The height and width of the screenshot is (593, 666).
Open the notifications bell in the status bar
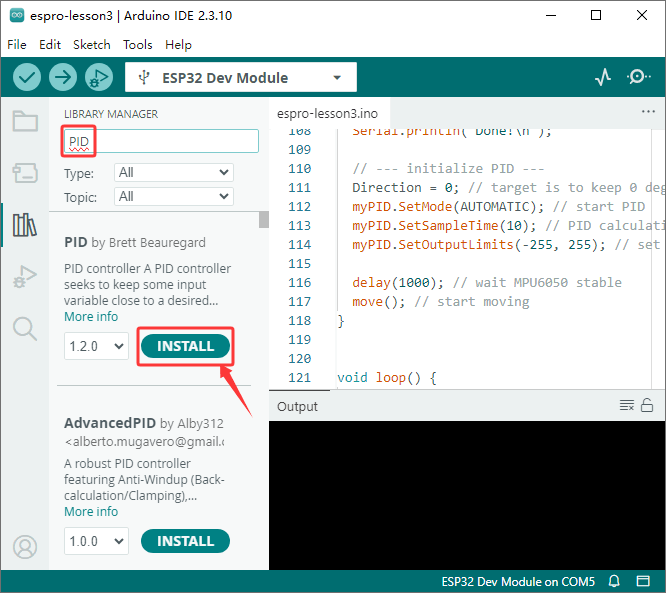pyautogui.click(x=614, y=581)
